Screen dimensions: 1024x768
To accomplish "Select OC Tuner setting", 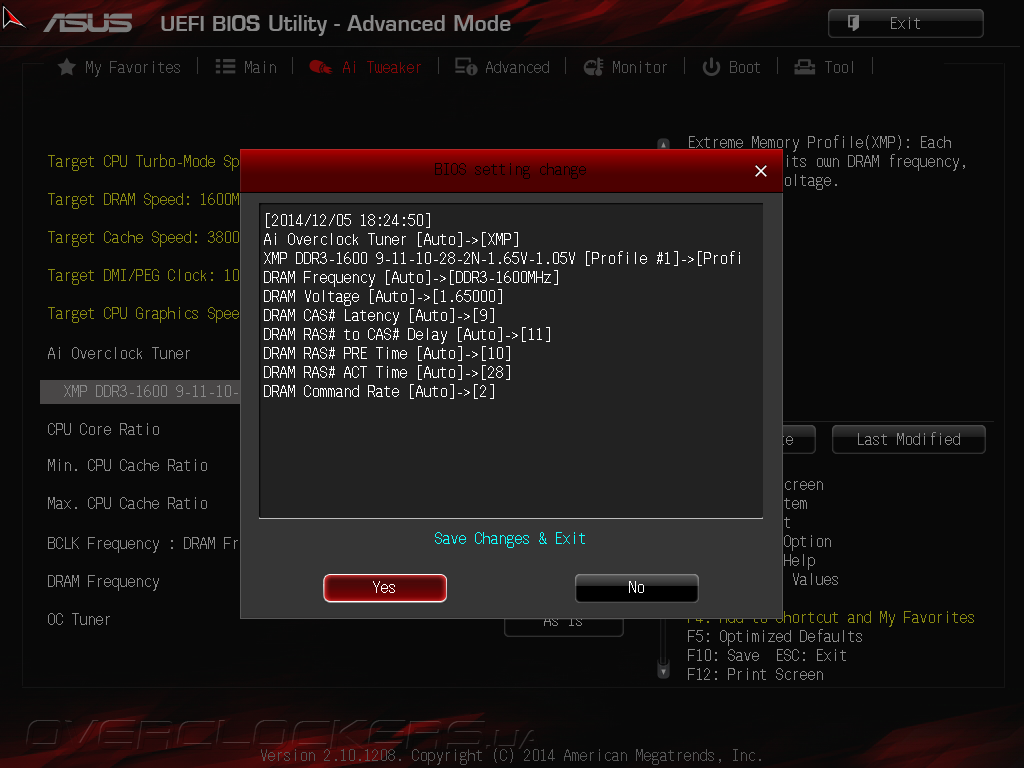I will (79, 619).
